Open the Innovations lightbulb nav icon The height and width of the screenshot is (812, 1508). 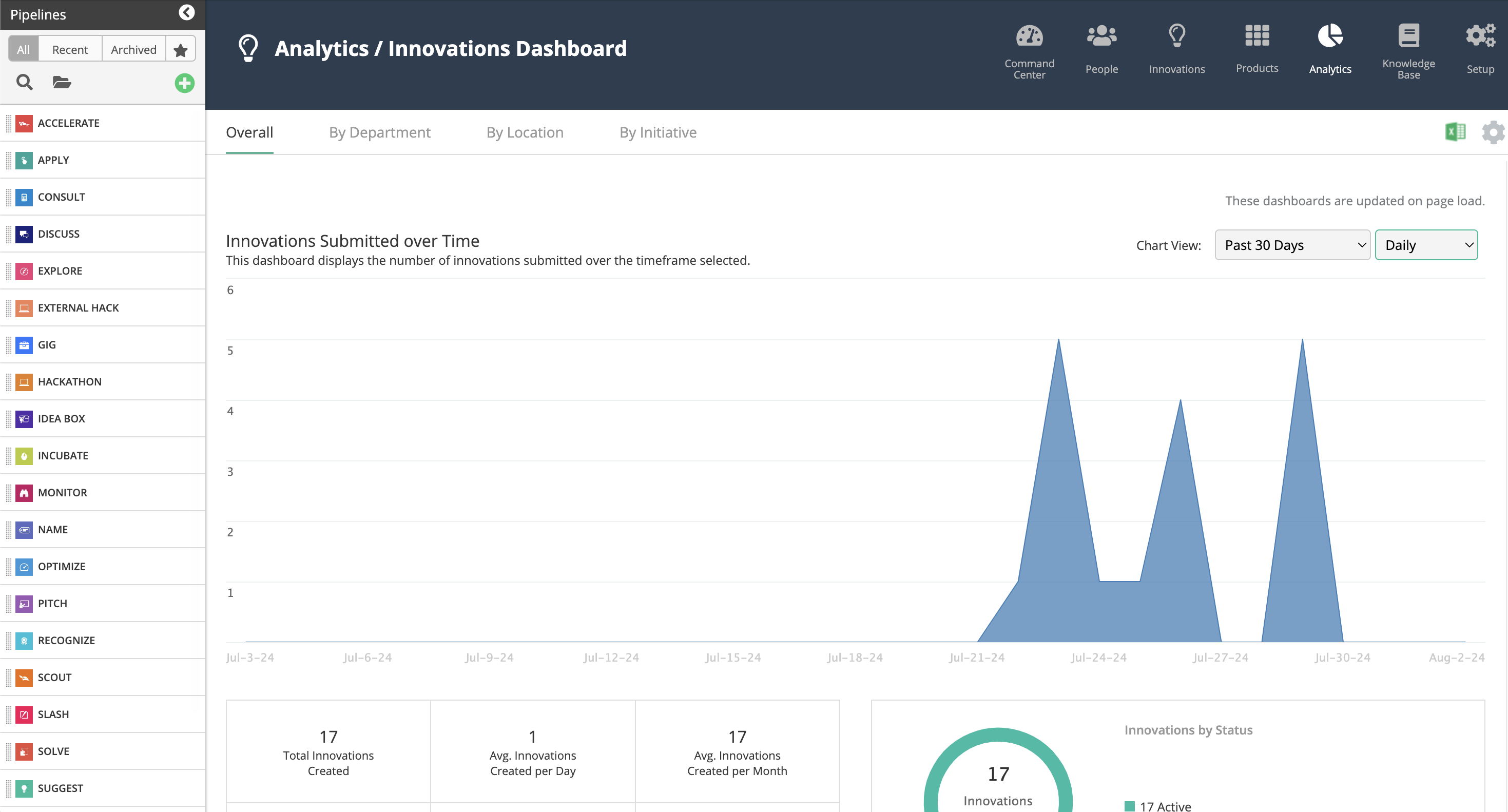(1176, 36)
